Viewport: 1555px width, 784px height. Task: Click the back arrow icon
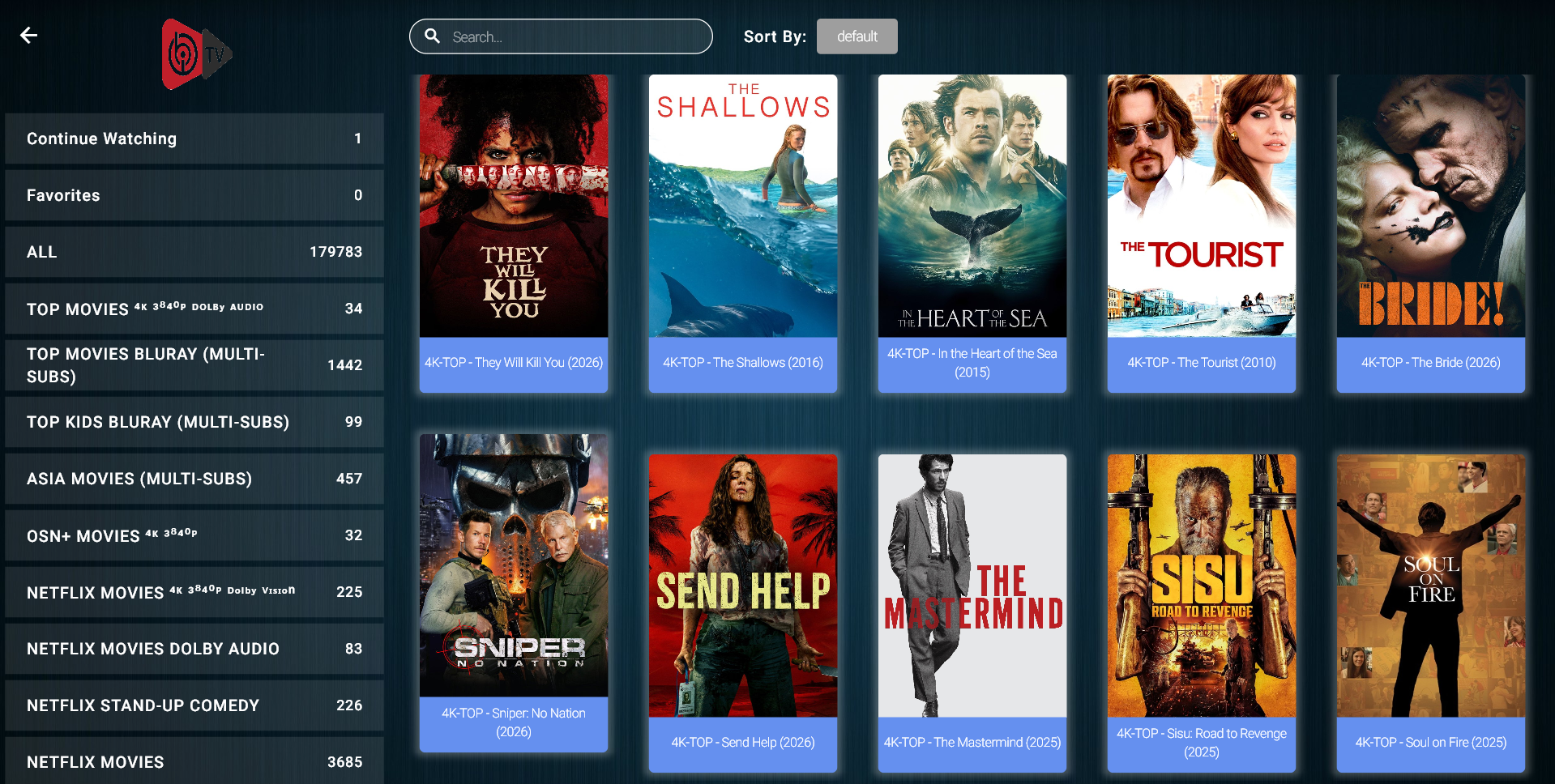(x=29, y=35)
